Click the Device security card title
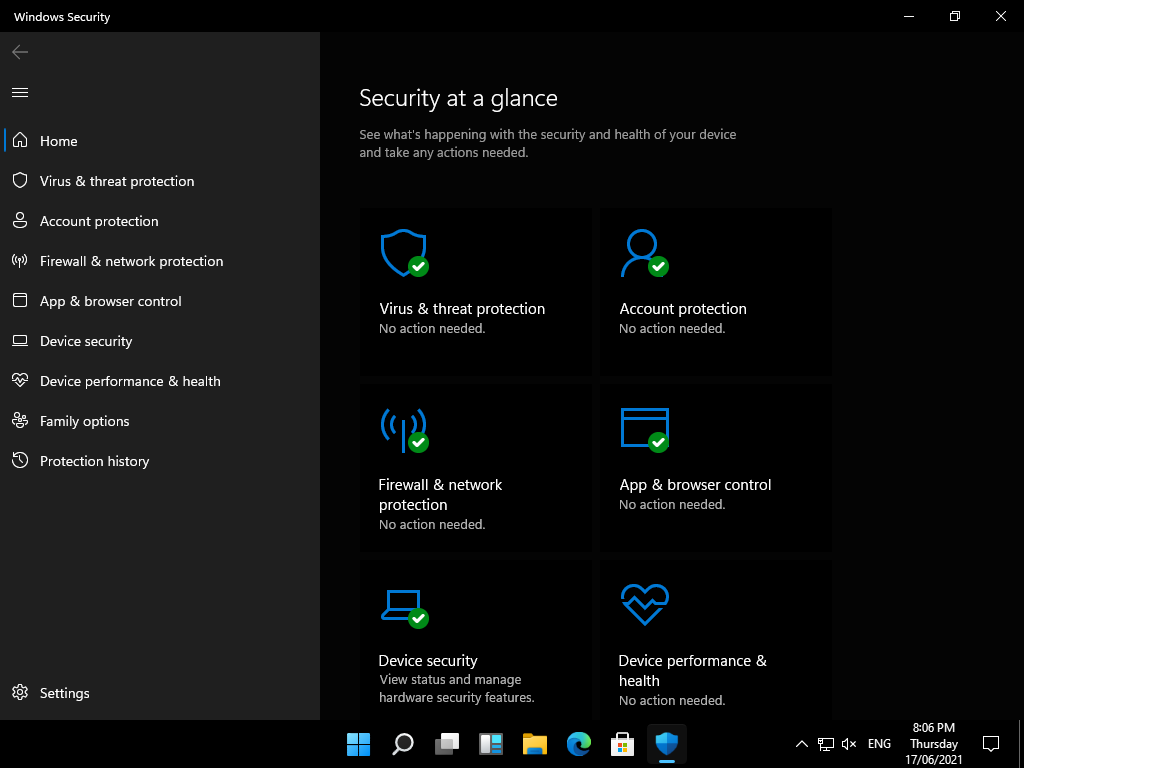 [x=428, y=661]
